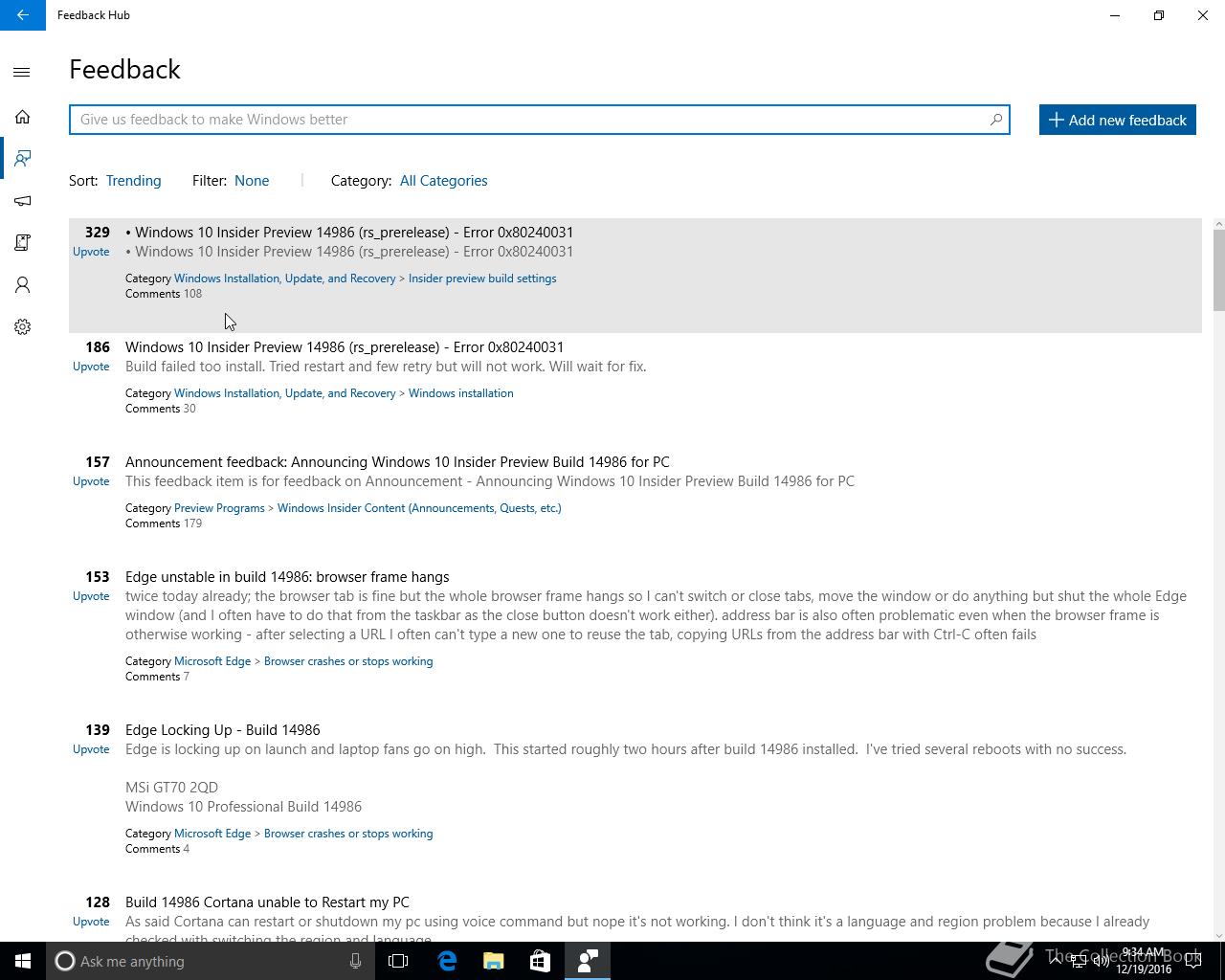Click 'Windows installation' category link
The image size is (1225, 980).
tap(460, 393)
